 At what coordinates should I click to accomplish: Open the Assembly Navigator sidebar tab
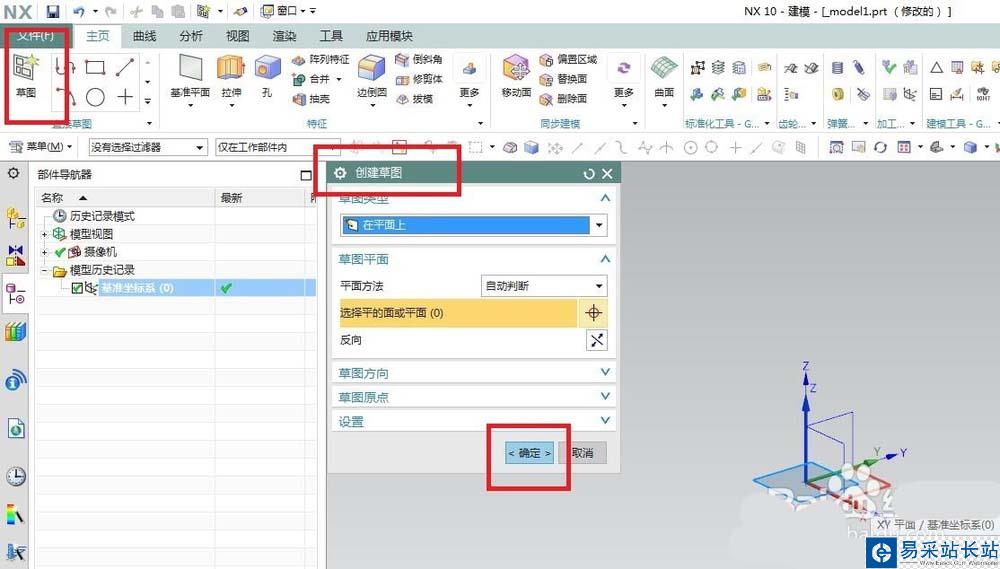pos(16,218)
